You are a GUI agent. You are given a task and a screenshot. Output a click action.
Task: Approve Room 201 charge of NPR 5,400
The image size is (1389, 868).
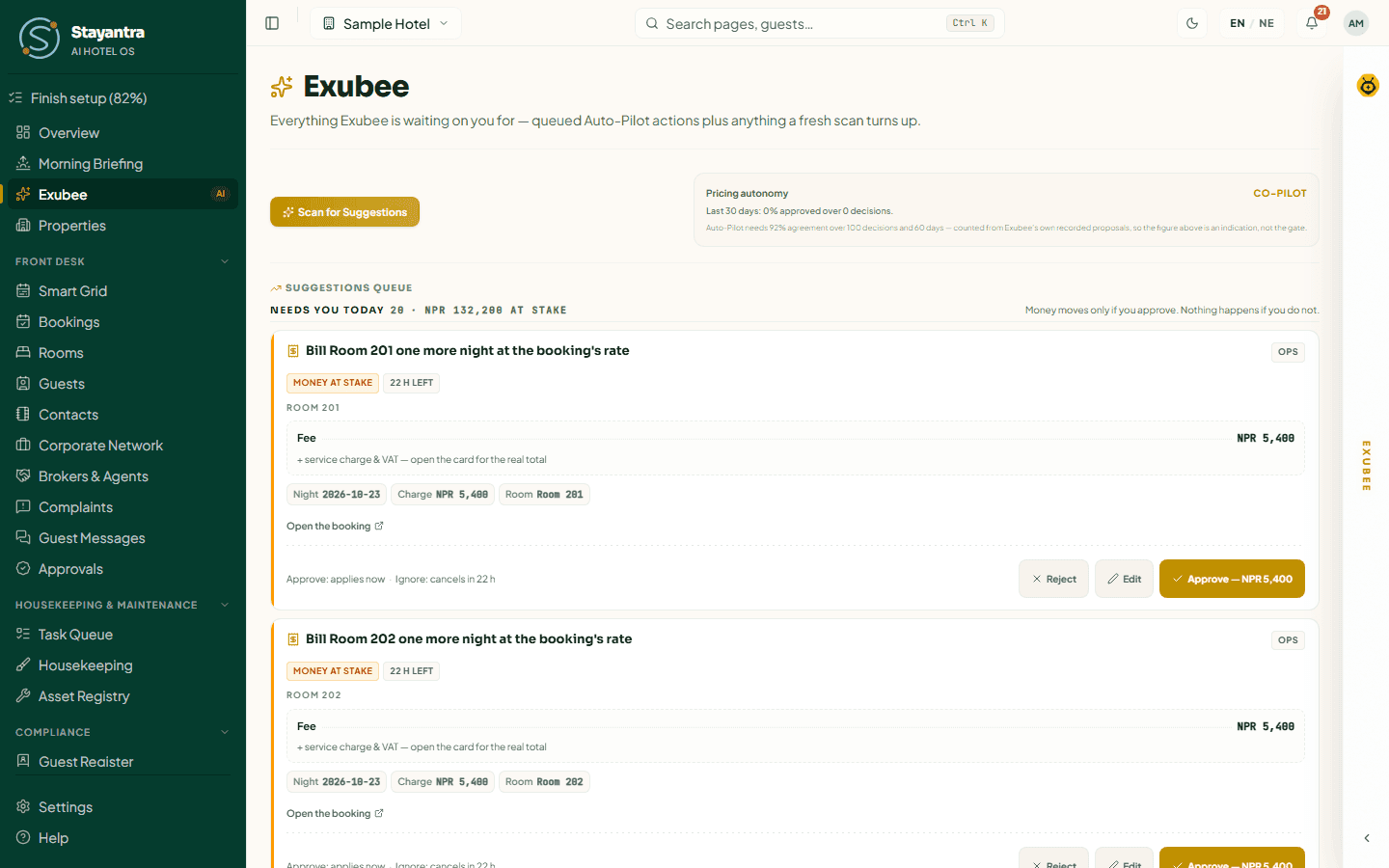click(x=1232, y=579)
